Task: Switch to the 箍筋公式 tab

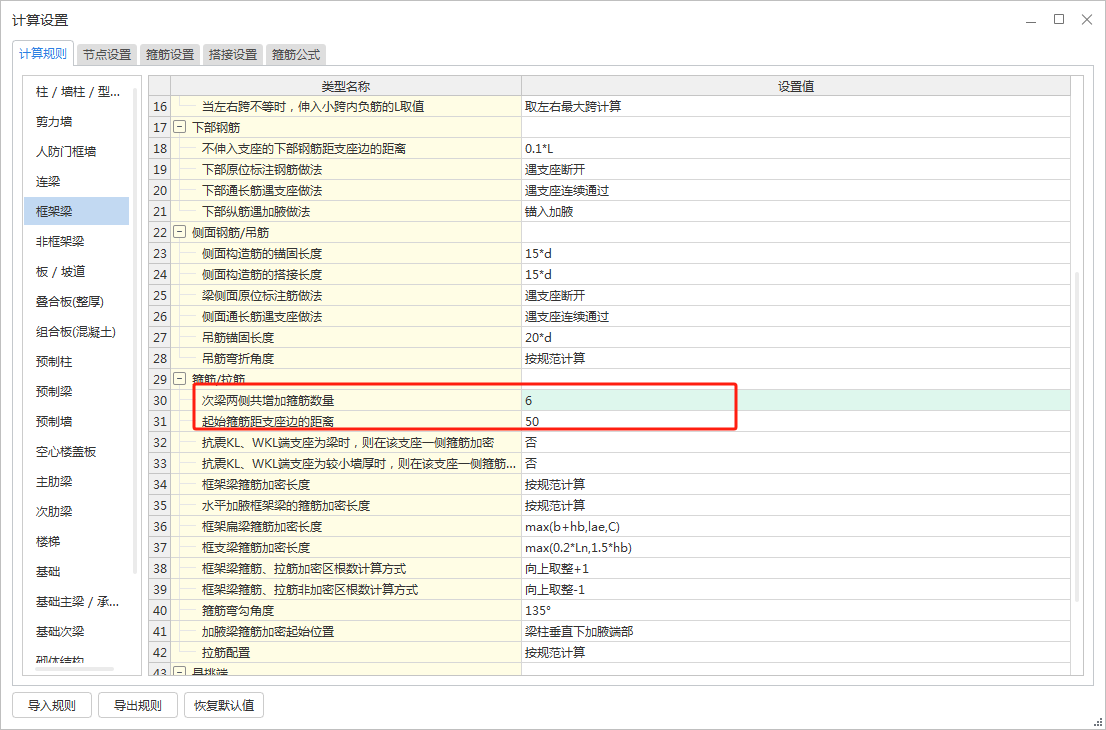Action: pyautogui.click(x=296, y=54)
